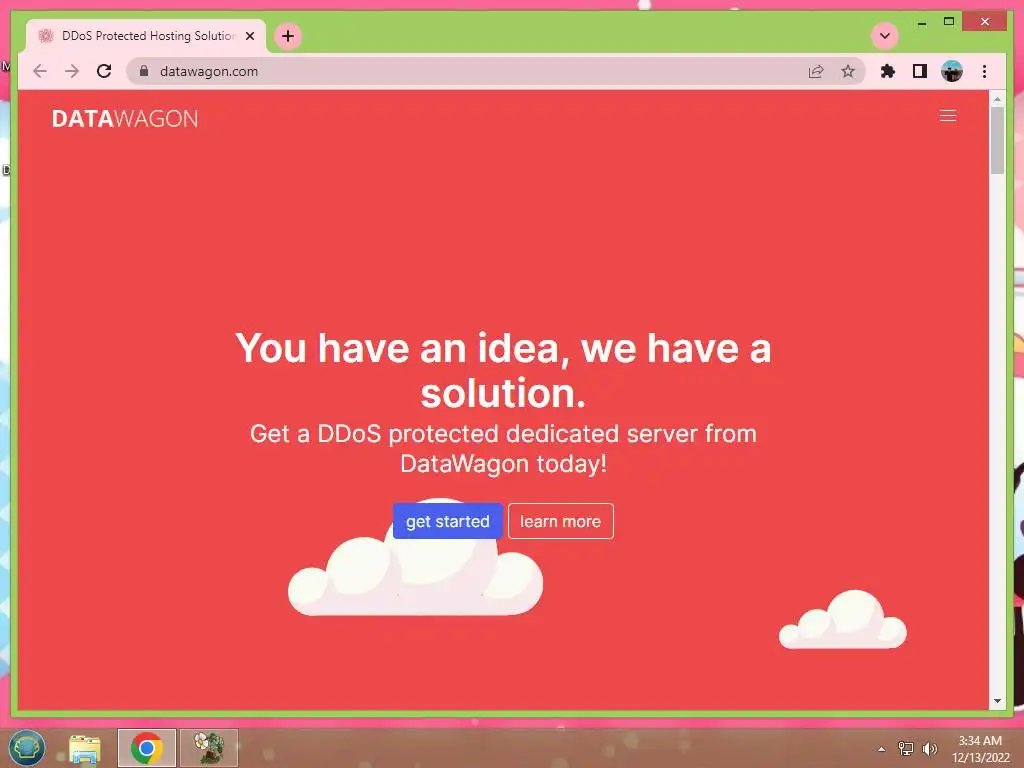Click page scrollbar down arrow
Screen dimensions: 1024x768
[997, 701]
